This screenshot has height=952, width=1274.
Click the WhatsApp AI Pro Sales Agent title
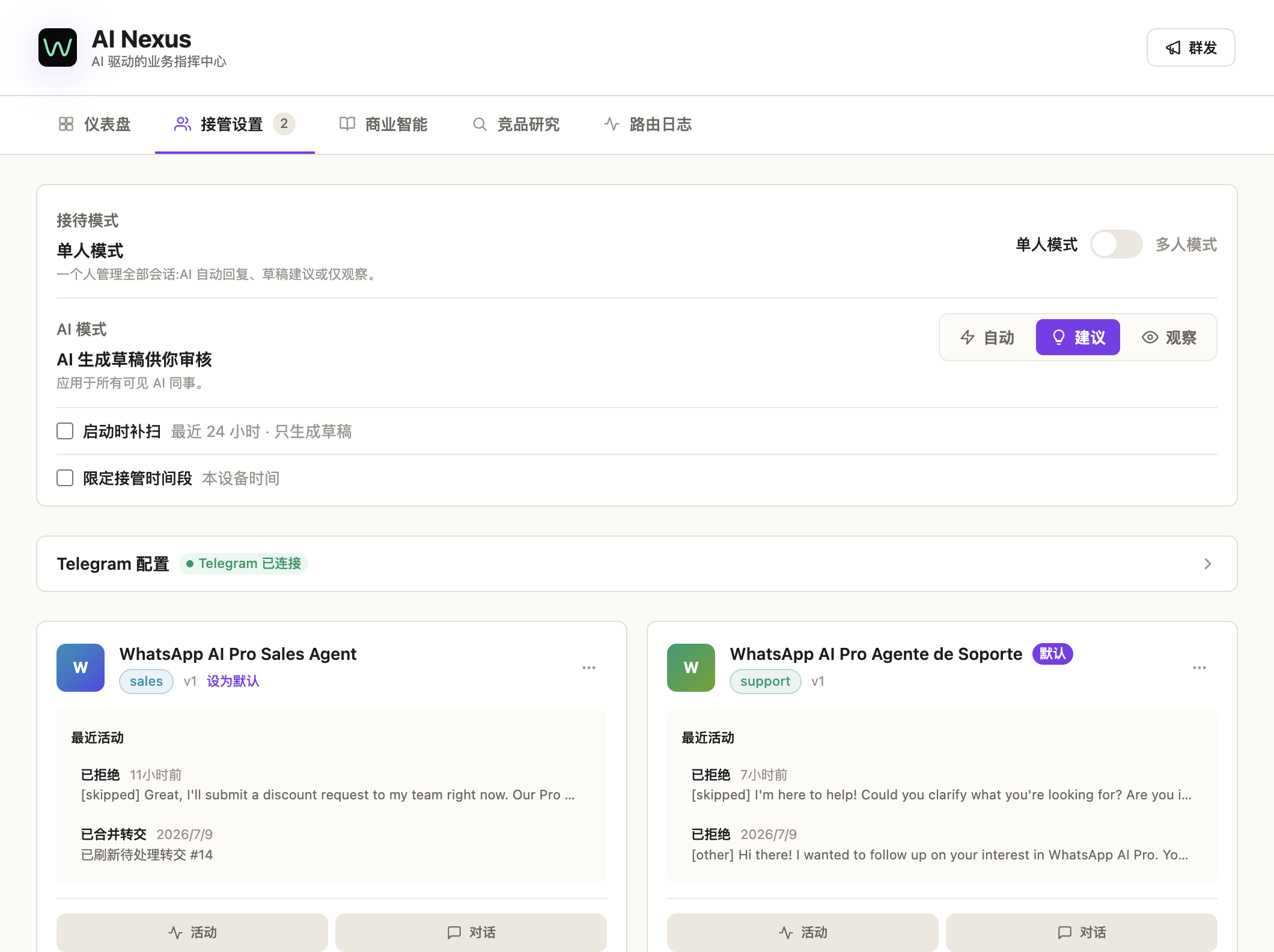(238, 653)
